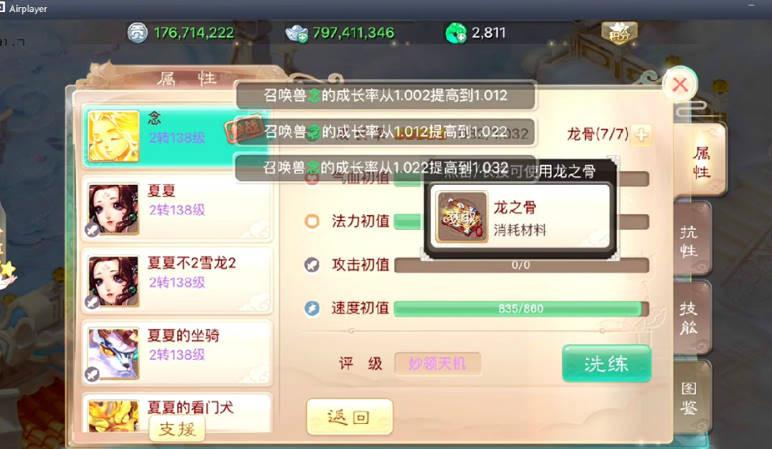Click the 法力初值 orange ring icon
The image size is (772, 449).
tap(312, 222)
